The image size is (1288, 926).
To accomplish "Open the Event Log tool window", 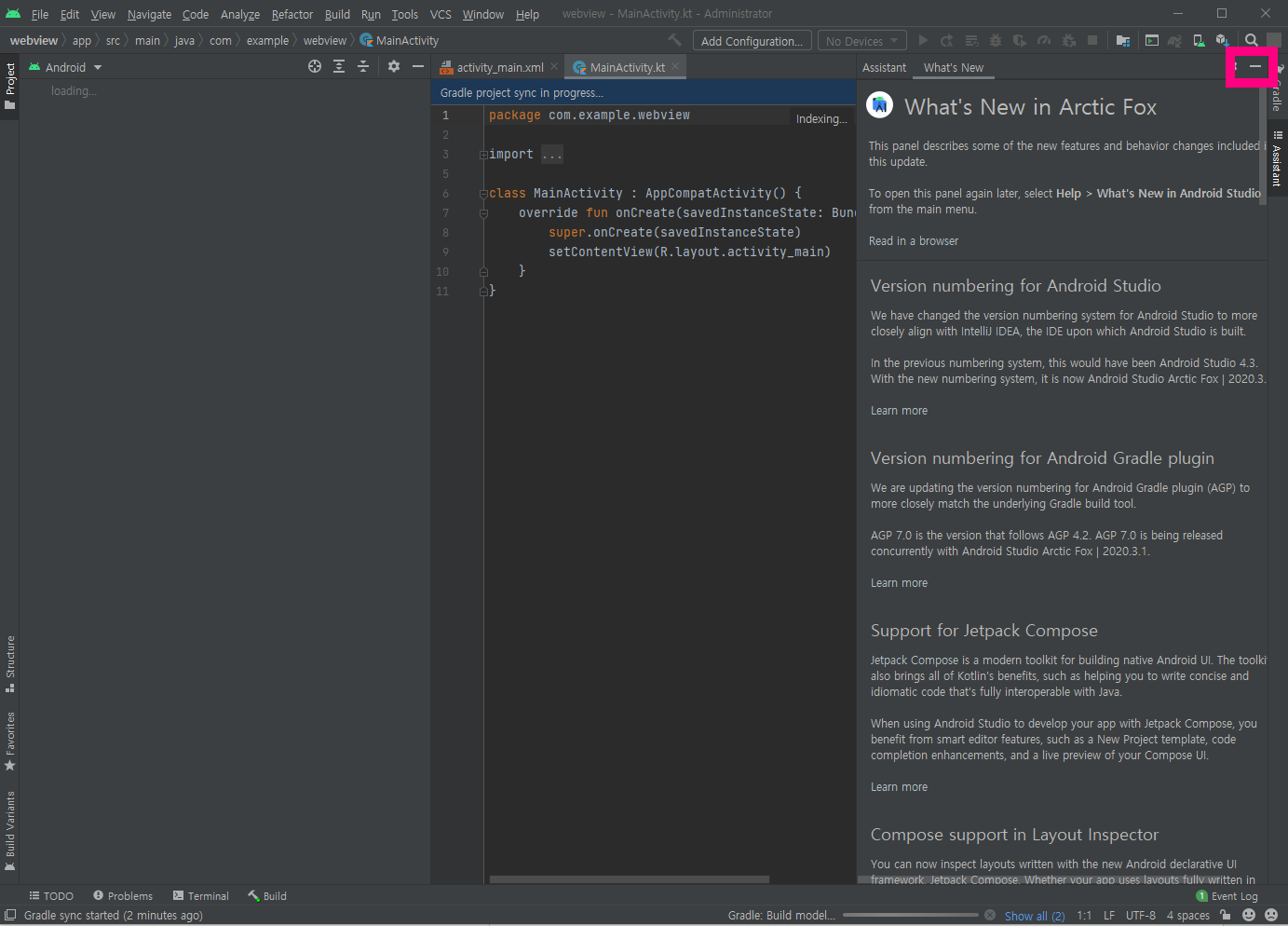I will 1227,896.
